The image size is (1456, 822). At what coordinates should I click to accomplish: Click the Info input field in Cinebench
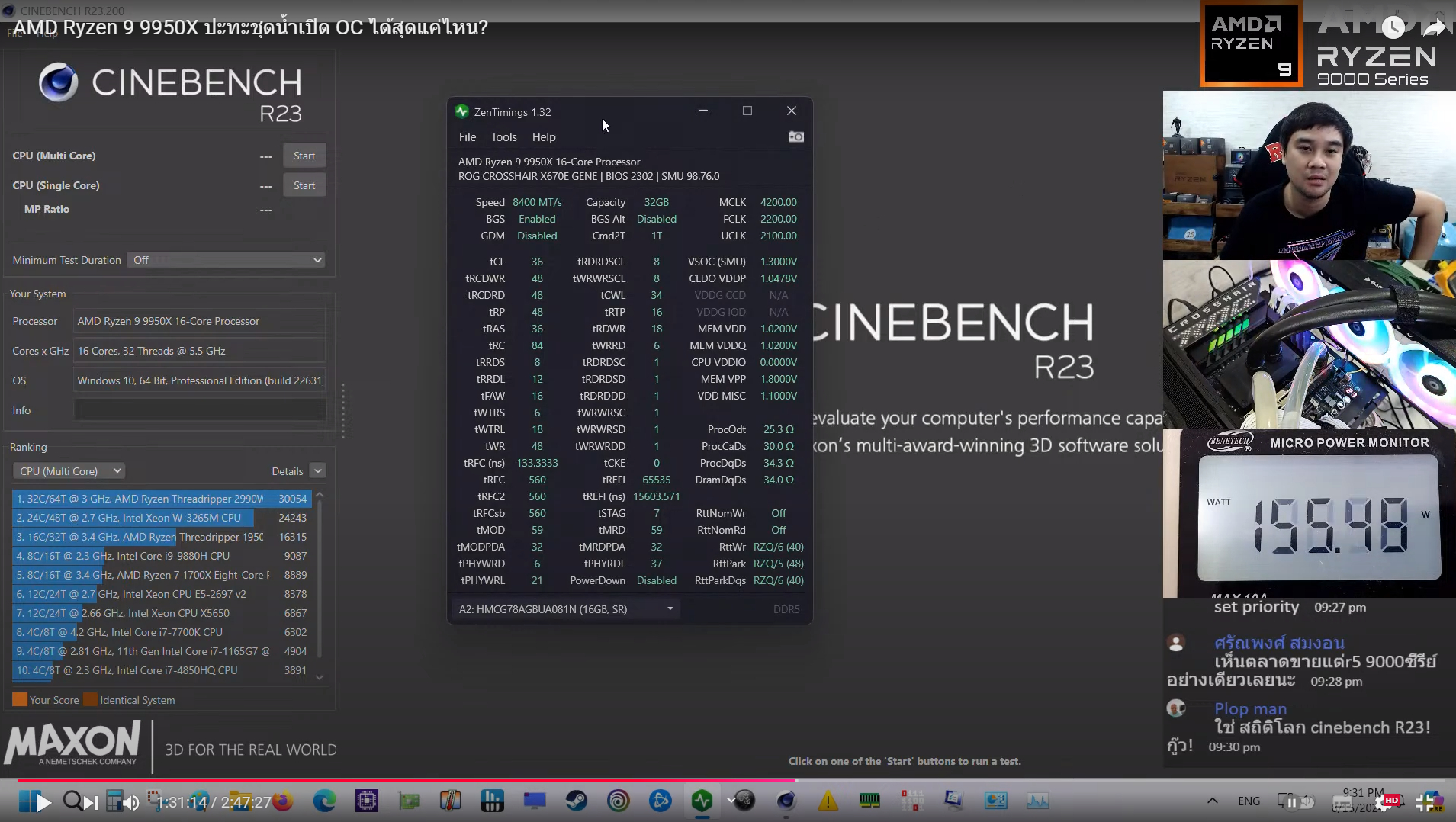pos(200,410)
